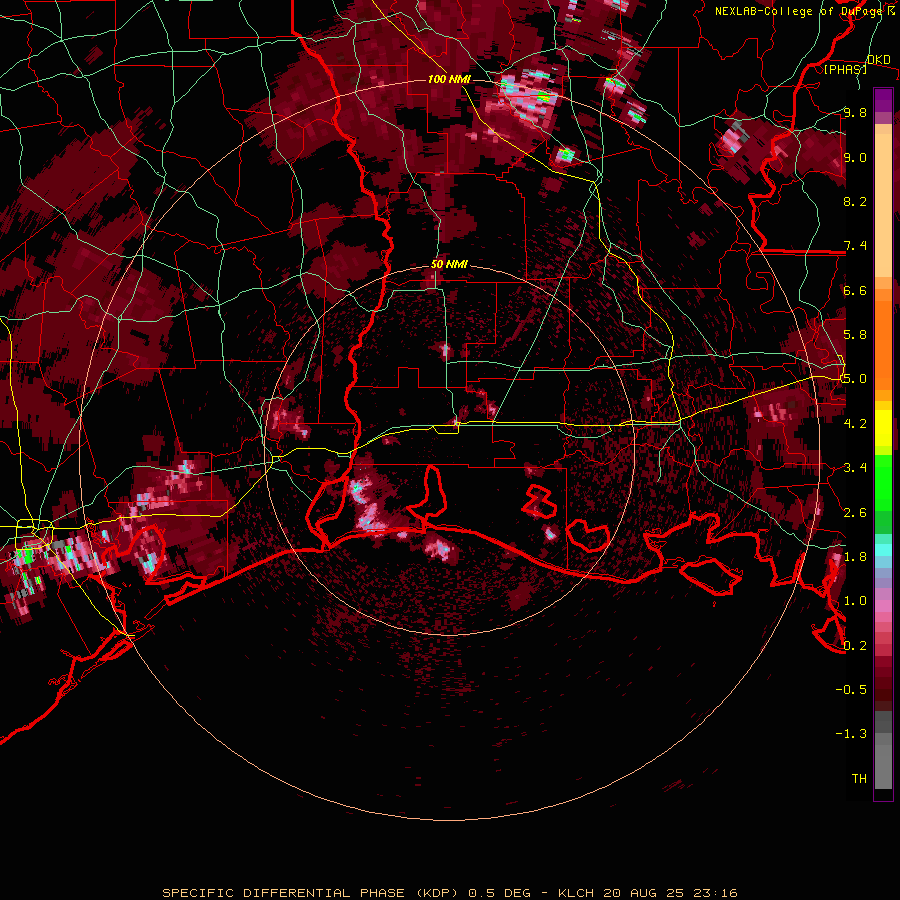Click the 5.8 value on the color scale

tap(855, 335)
